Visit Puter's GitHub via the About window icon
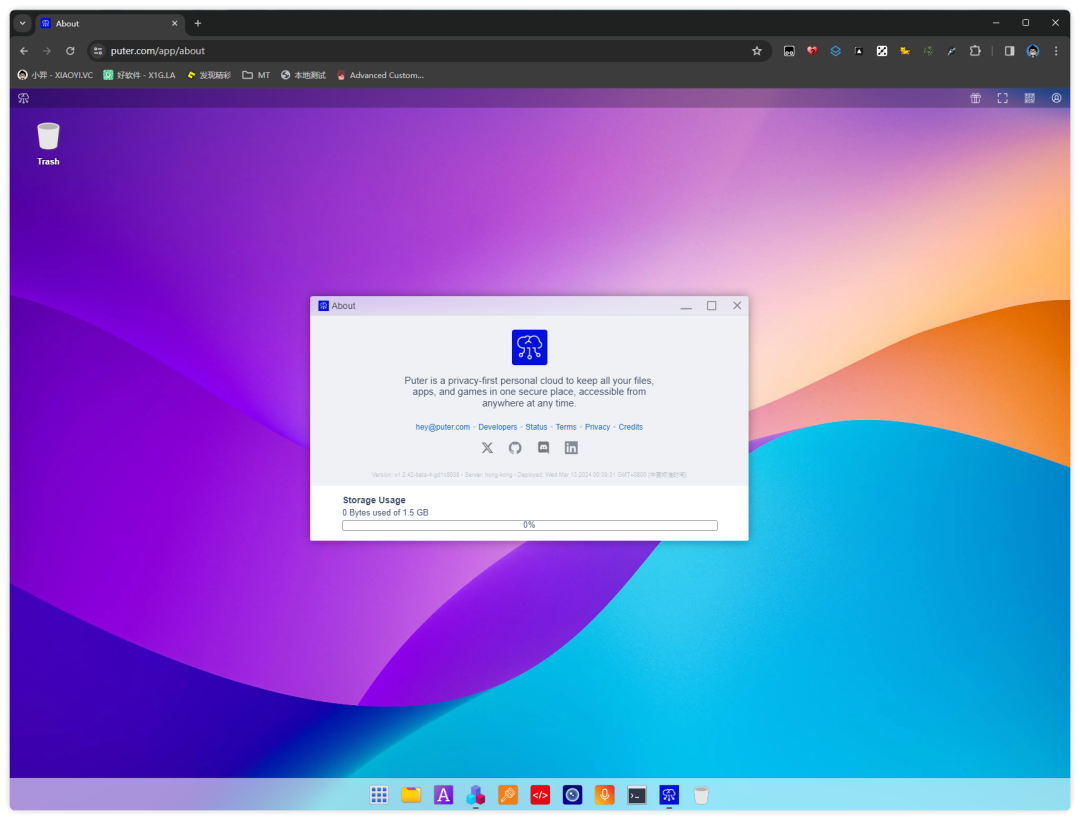1080x820 pixels. point(515,448)
